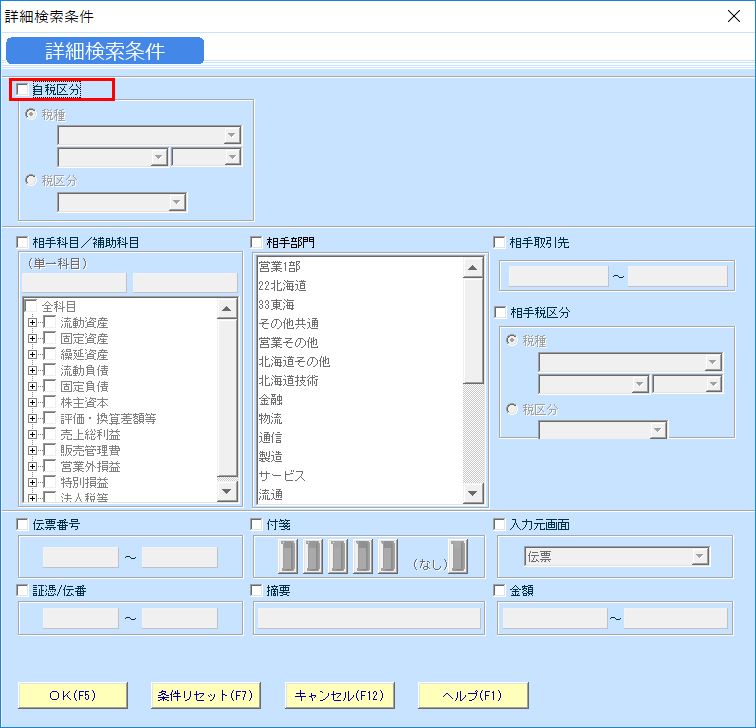
Task: Click down arrow of account tree scrollbar
Action: pyautogui.click(x=227, y=491)
